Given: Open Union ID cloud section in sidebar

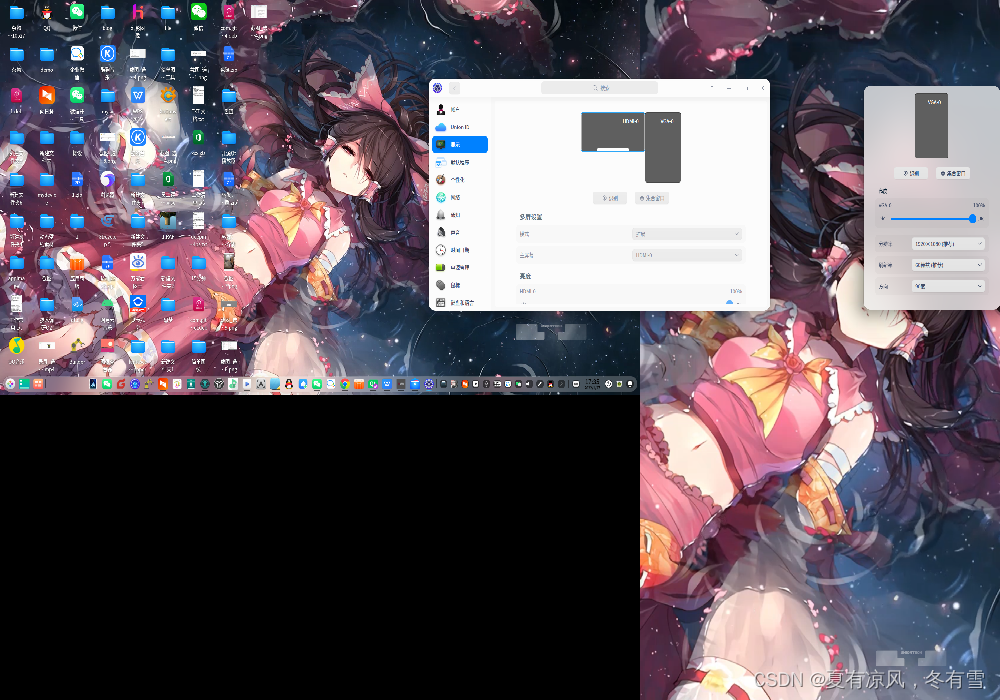Looking at the screenshot, I should pos(460,127).
